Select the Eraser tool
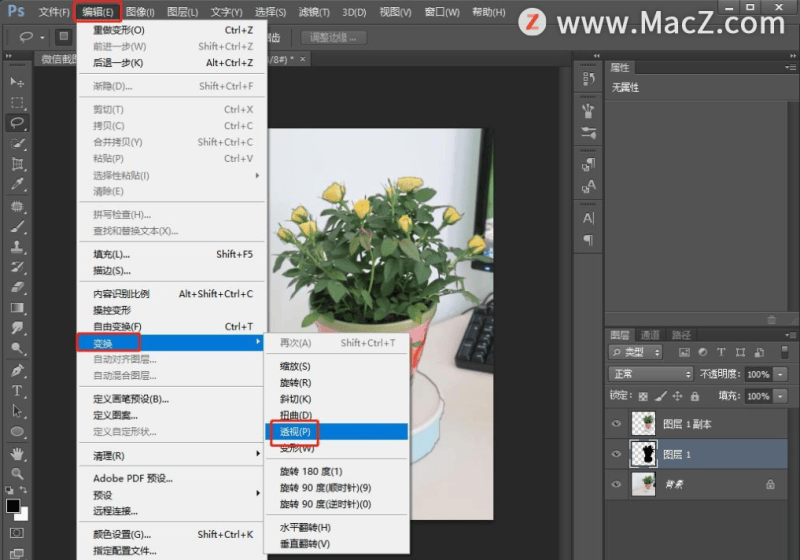 point(17,287)
